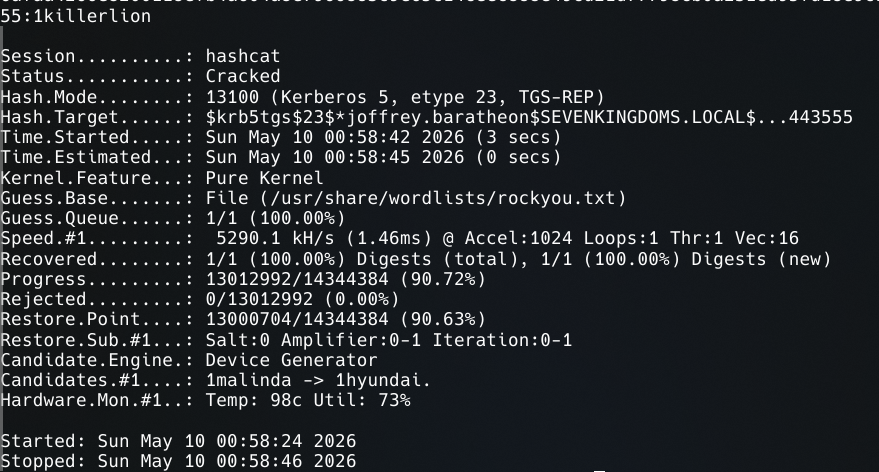Click the Rejected count 0/13012992

point(259,299)
